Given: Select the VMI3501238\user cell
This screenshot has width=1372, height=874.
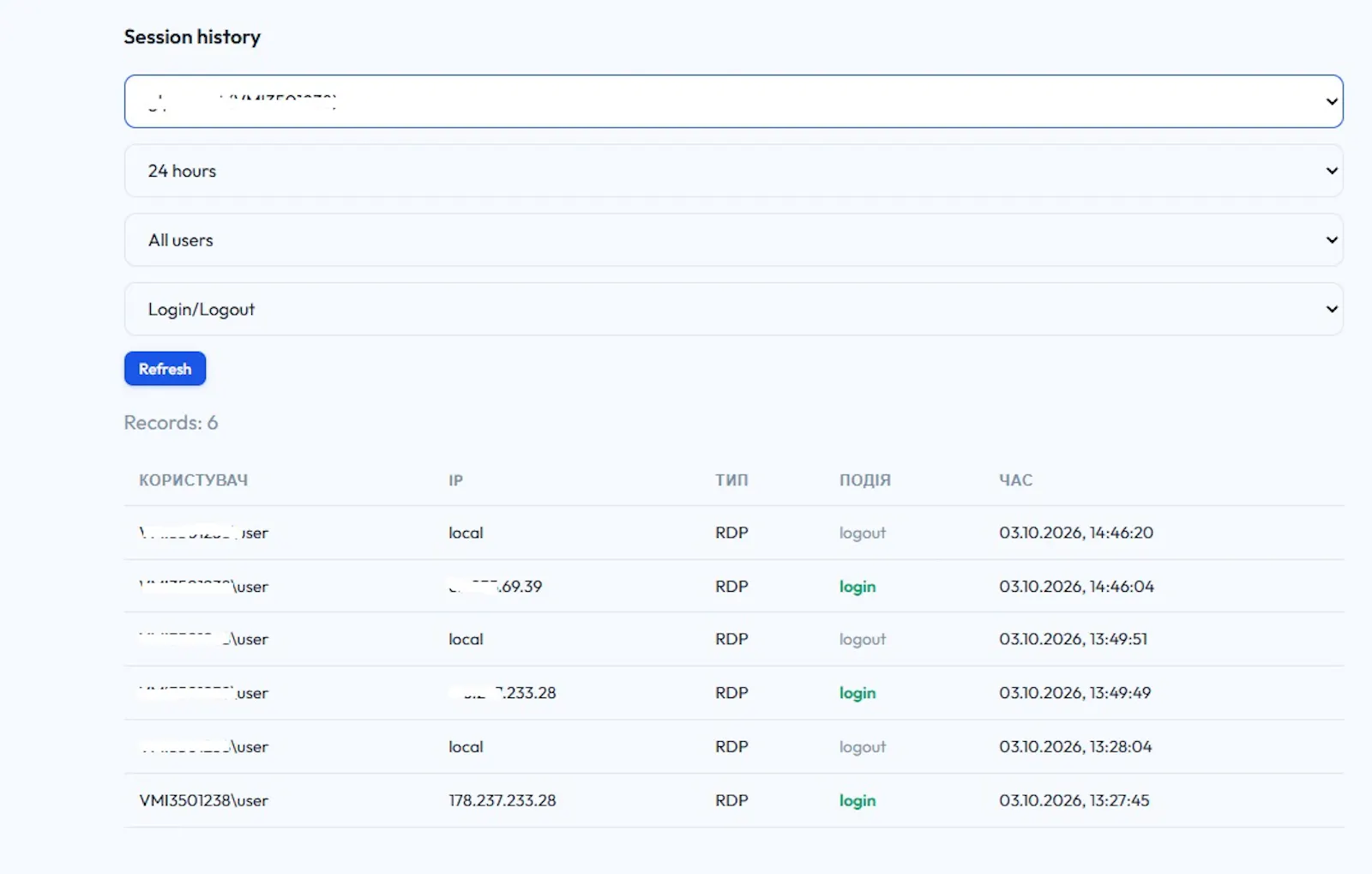Looking at the screenshot, I should [204, 800].
